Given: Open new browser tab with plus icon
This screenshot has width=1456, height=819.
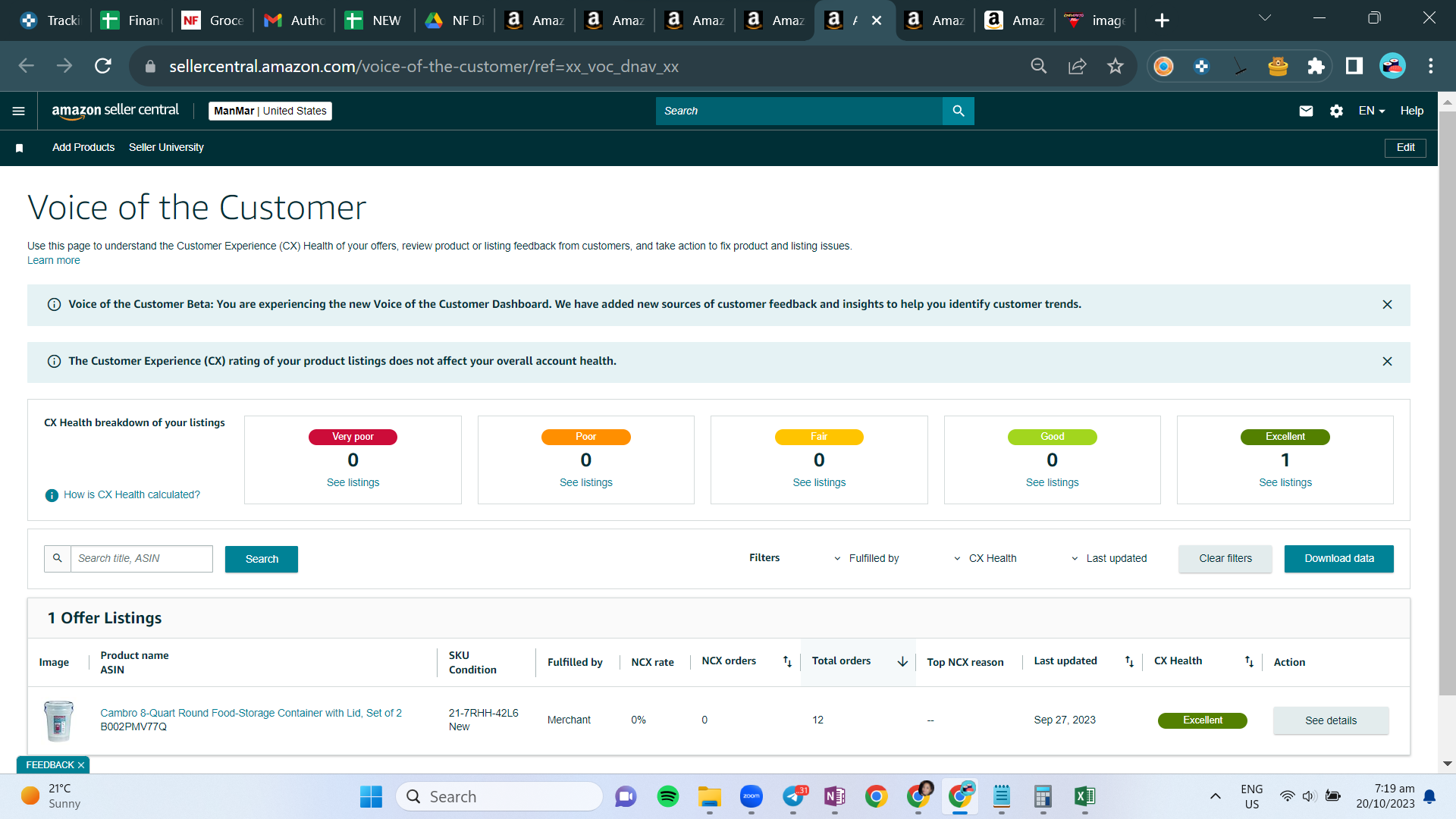Looking at the screenshot, I should pyautogui.click(x=1162, y=20).
